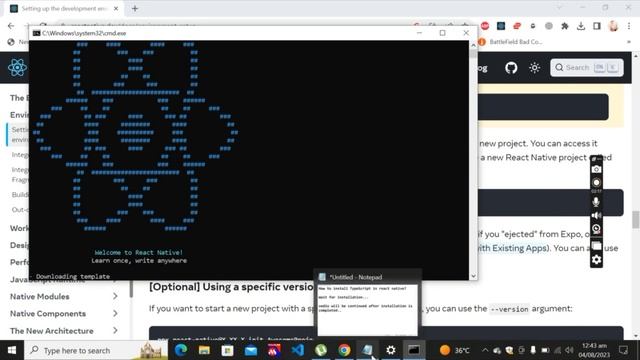Open Chrome profile avatar

(613, 26)
